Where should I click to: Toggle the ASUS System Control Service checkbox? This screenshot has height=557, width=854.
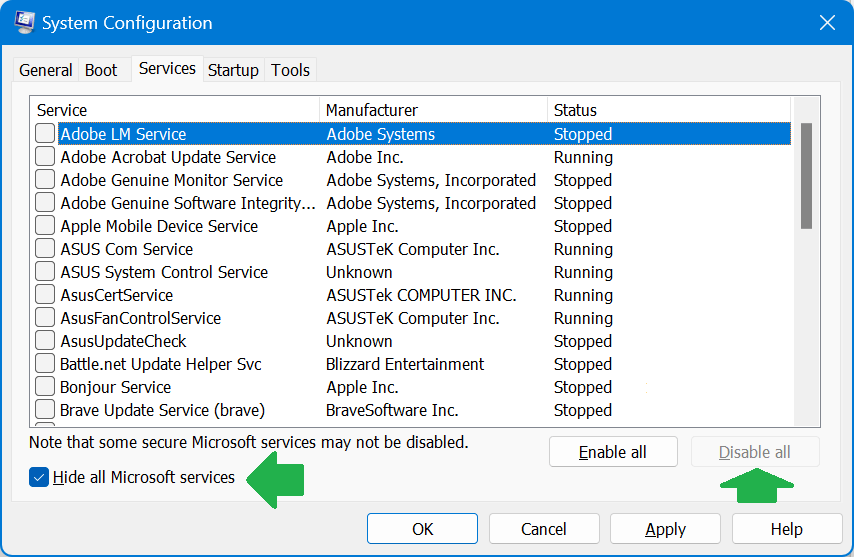tap(45, 271)
